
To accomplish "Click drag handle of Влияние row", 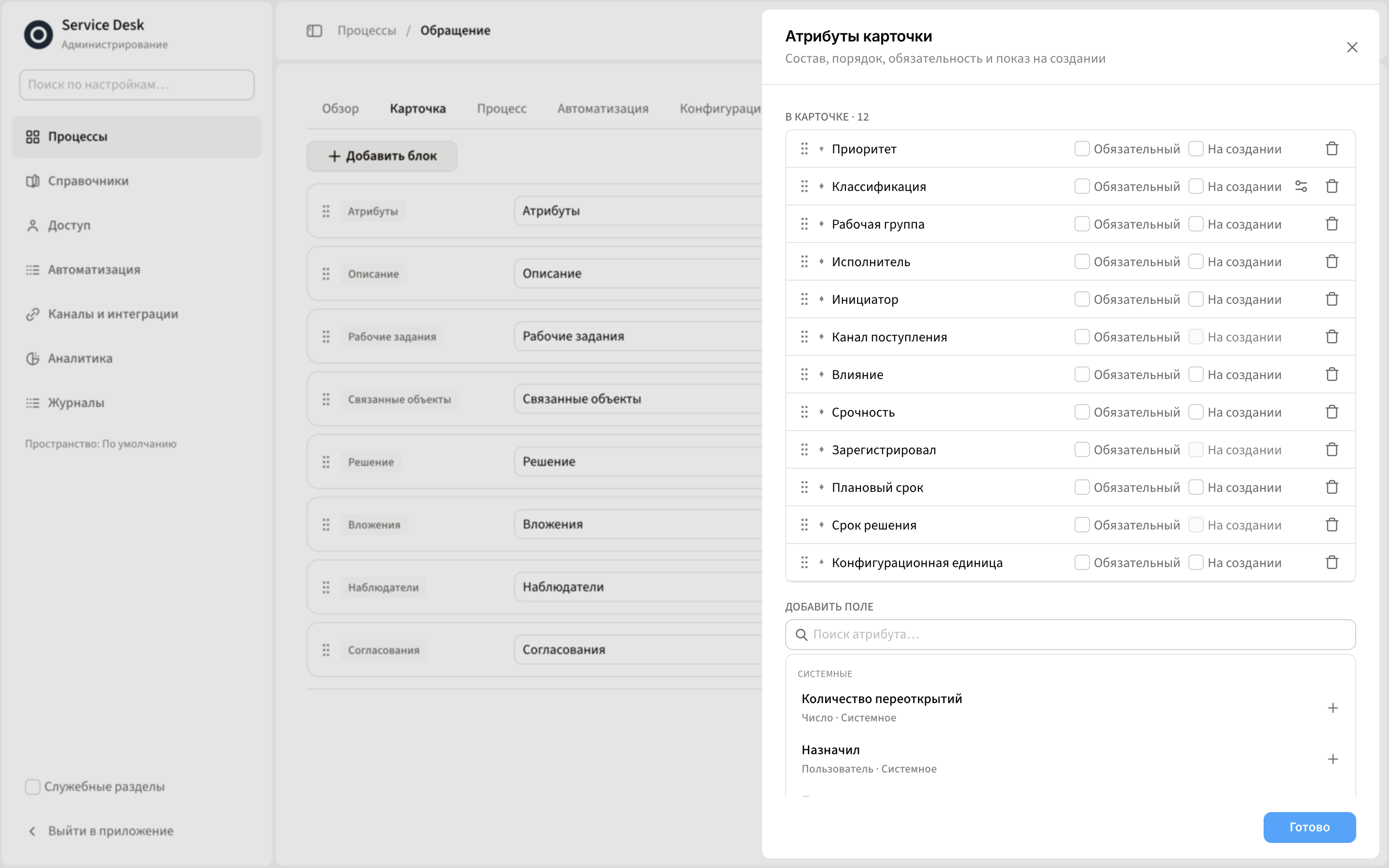I will pos(804,374).
